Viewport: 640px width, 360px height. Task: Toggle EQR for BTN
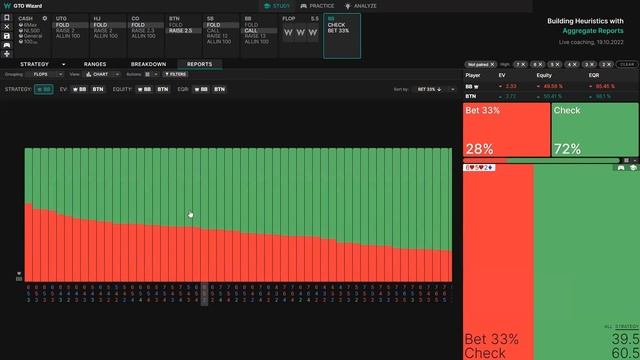(219, 89)
